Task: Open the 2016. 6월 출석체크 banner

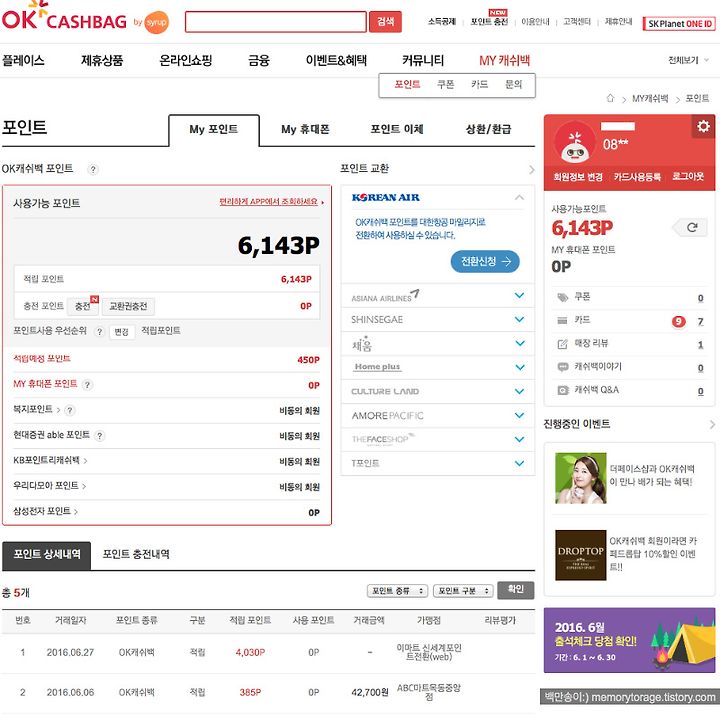Action: [x=629, y=641]
